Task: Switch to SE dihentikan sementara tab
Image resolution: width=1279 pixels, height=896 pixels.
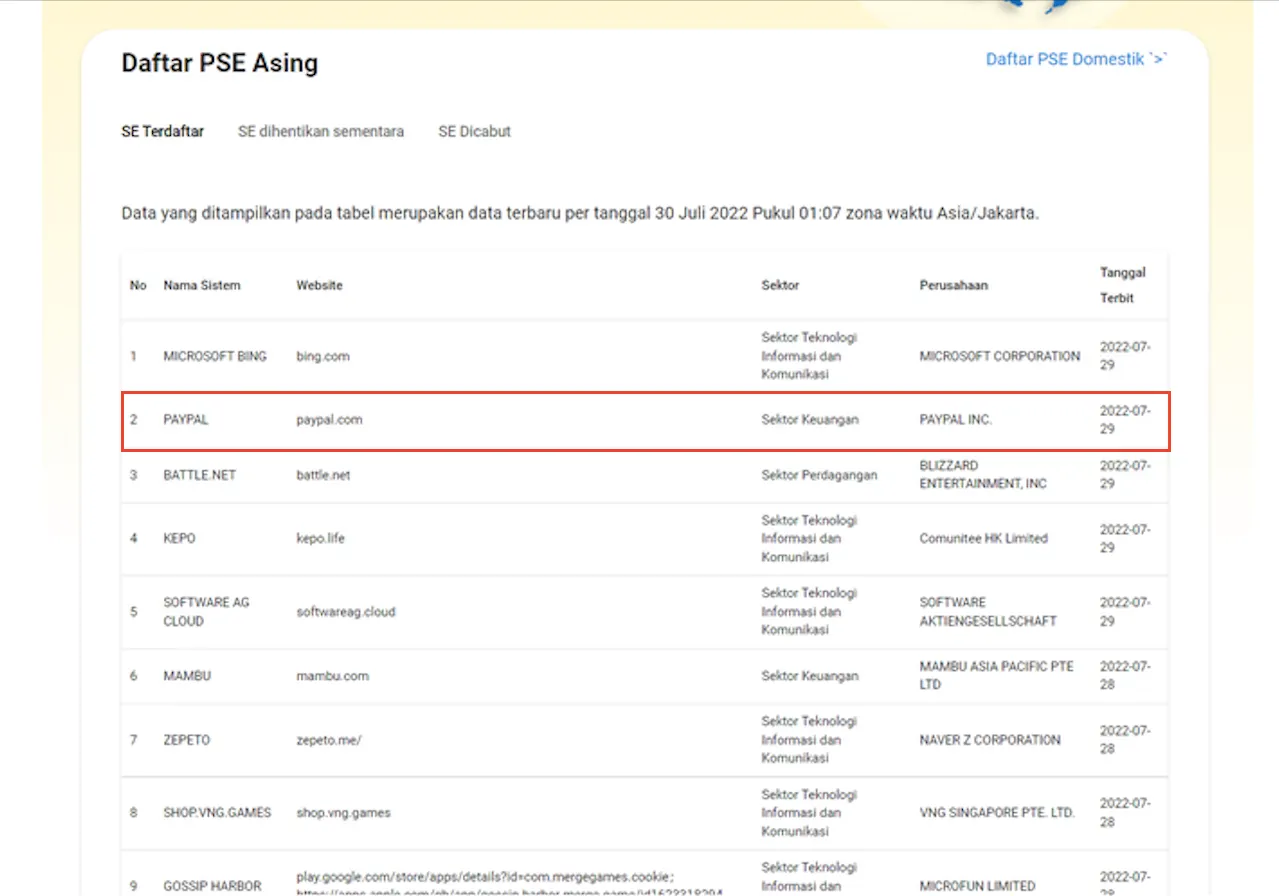Action: (320, 131)
